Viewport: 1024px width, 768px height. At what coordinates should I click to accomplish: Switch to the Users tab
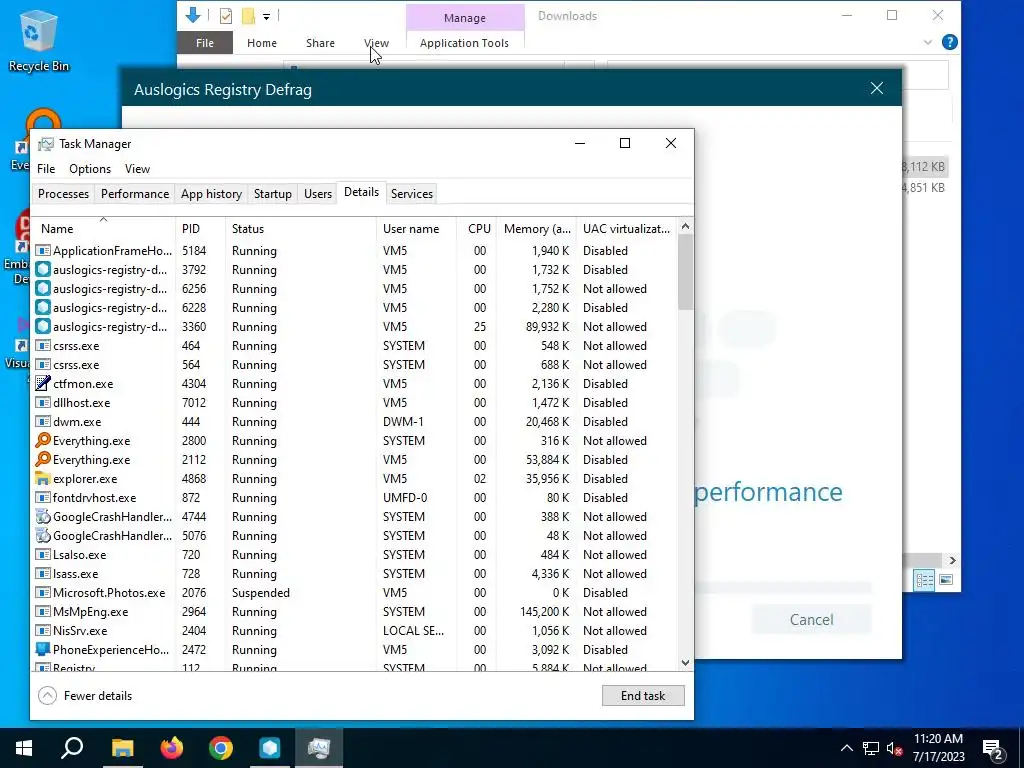(317, 194)
